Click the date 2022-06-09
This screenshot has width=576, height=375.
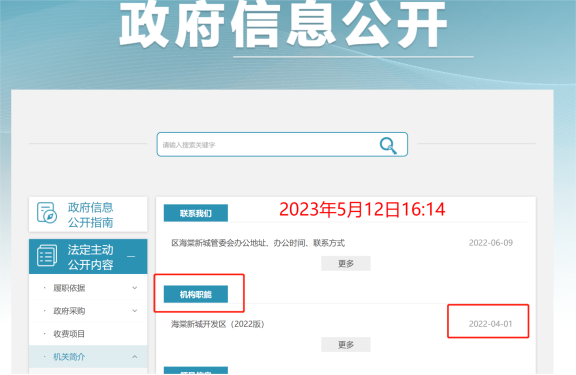[x=491, y=243]
